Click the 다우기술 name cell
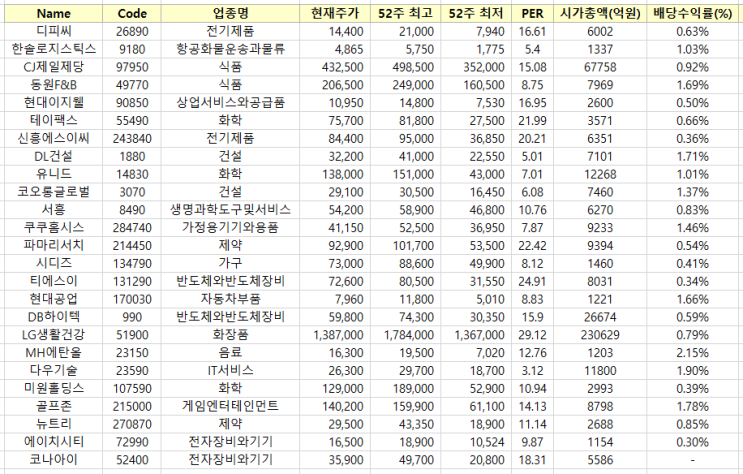743x474 pixels. coord(54,371)
